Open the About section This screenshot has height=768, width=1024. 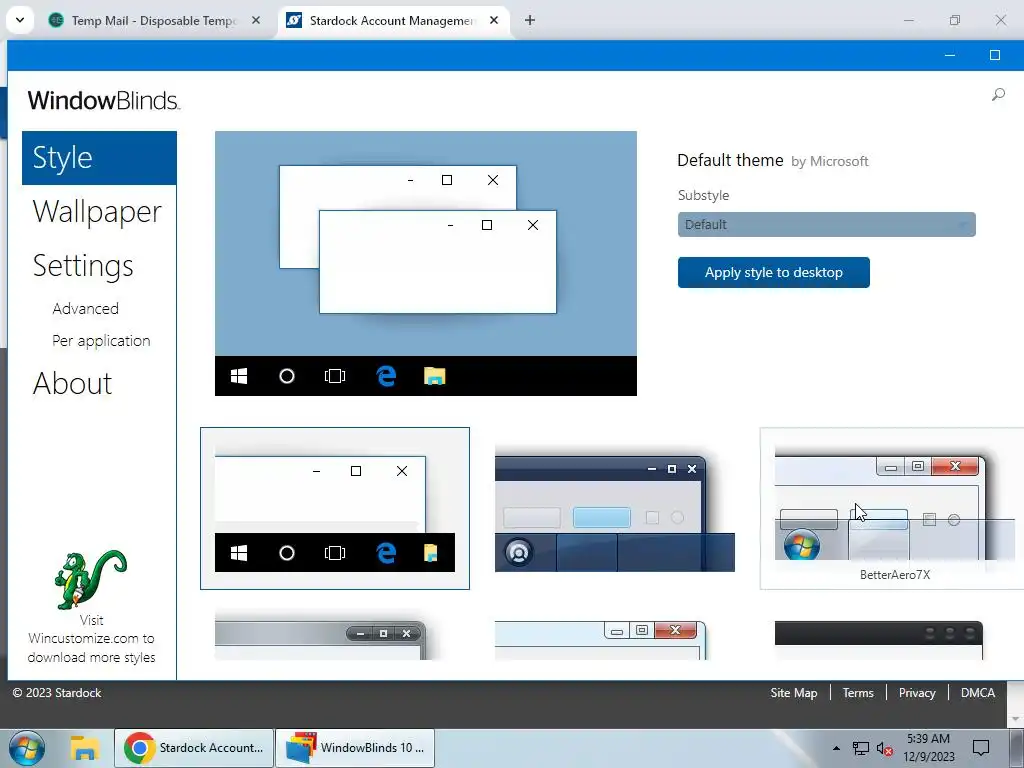72,383
